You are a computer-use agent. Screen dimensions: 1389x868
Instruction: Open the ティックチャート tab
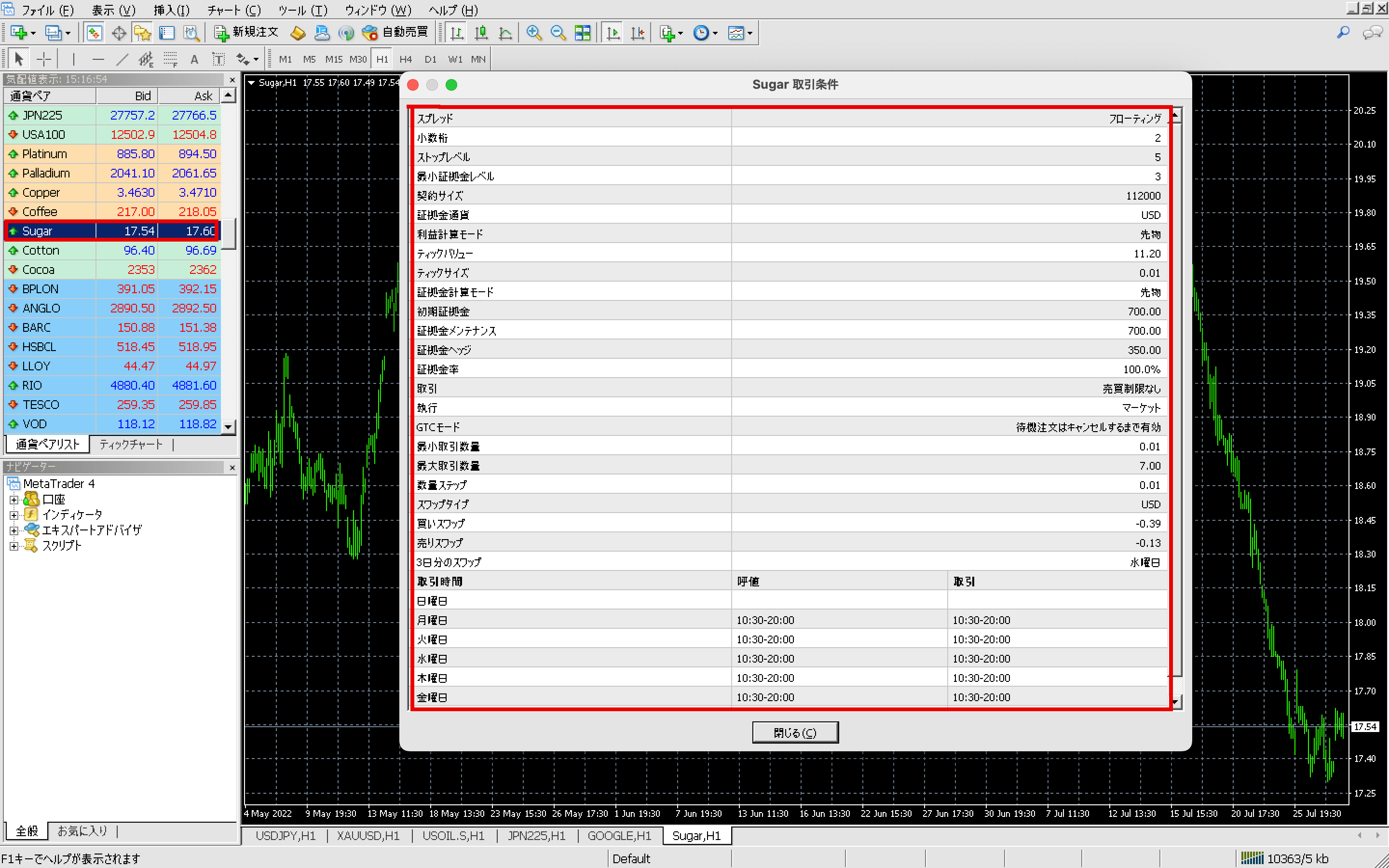point(131,444)
